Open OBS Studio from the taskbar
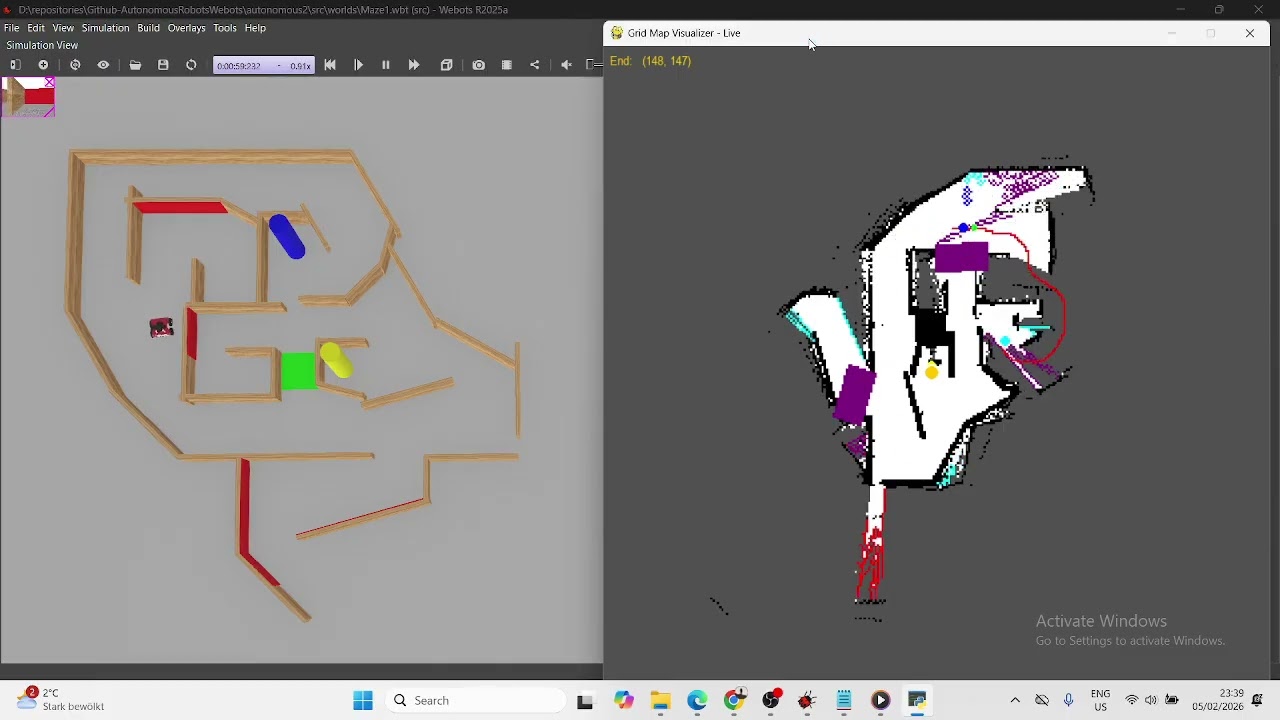Image resolution: width=1280 pixels, height=720 pixels. 772,701
